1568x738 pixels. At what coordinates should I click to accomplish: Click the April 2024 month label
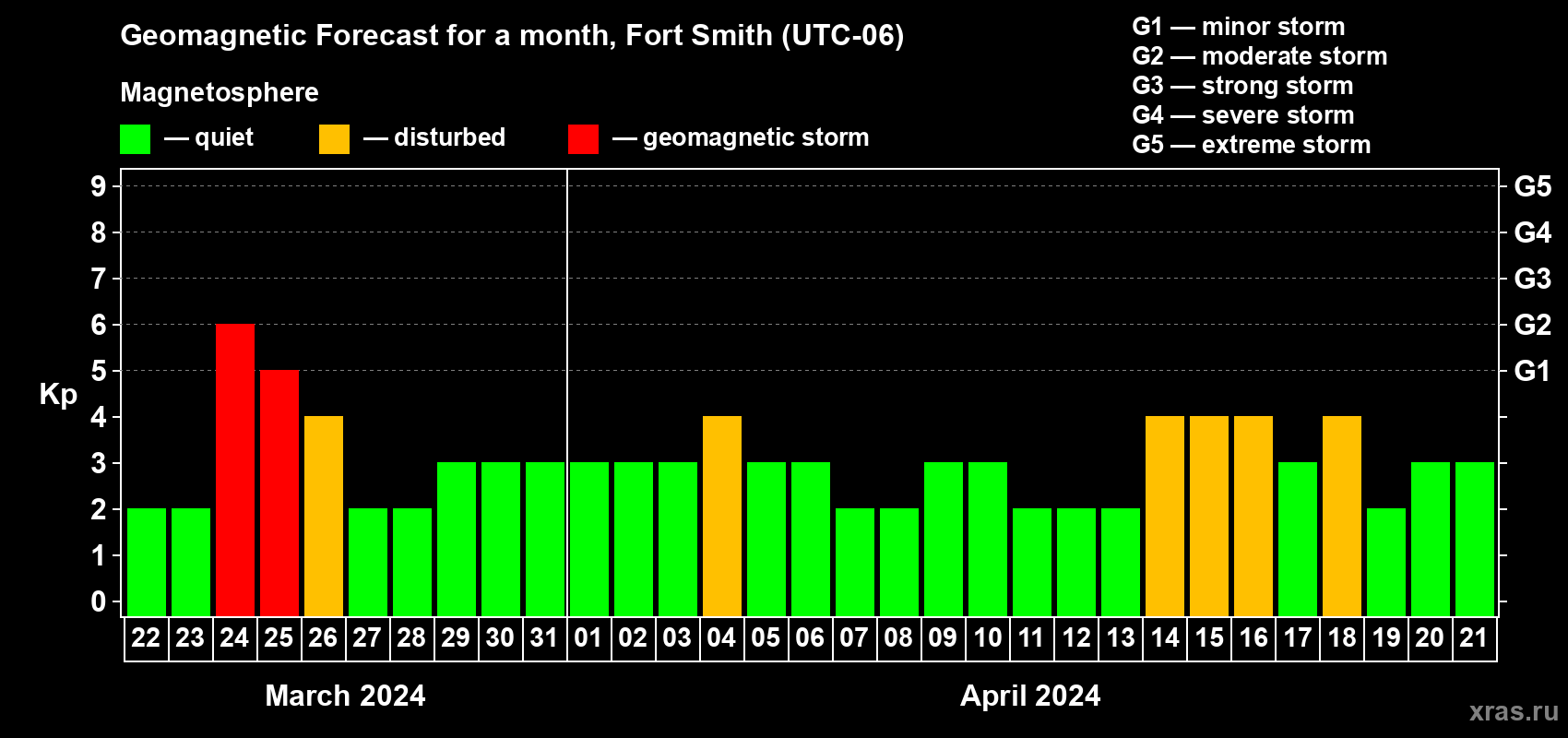coord(1030,696)
